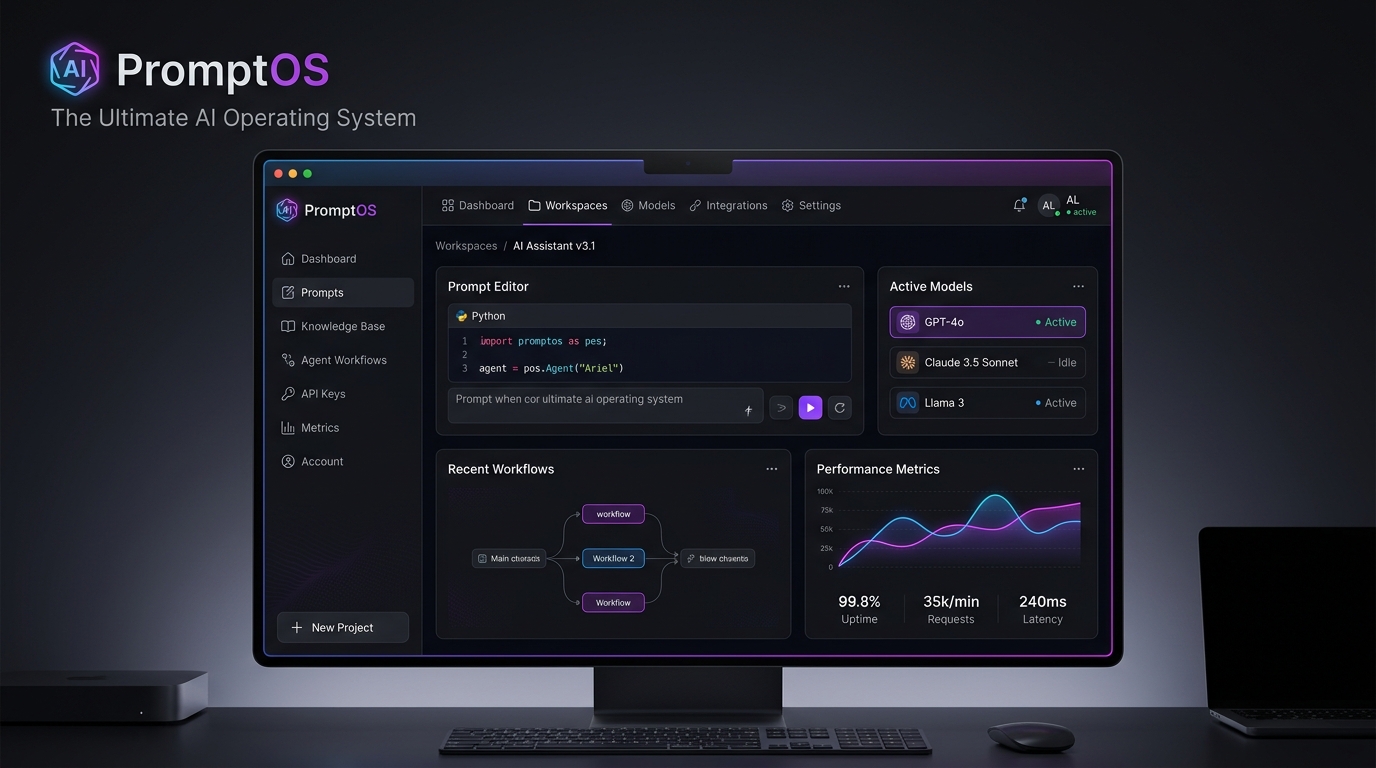Click the "35k/min" Requests value

pyautogui.click(x=951, y=602)
